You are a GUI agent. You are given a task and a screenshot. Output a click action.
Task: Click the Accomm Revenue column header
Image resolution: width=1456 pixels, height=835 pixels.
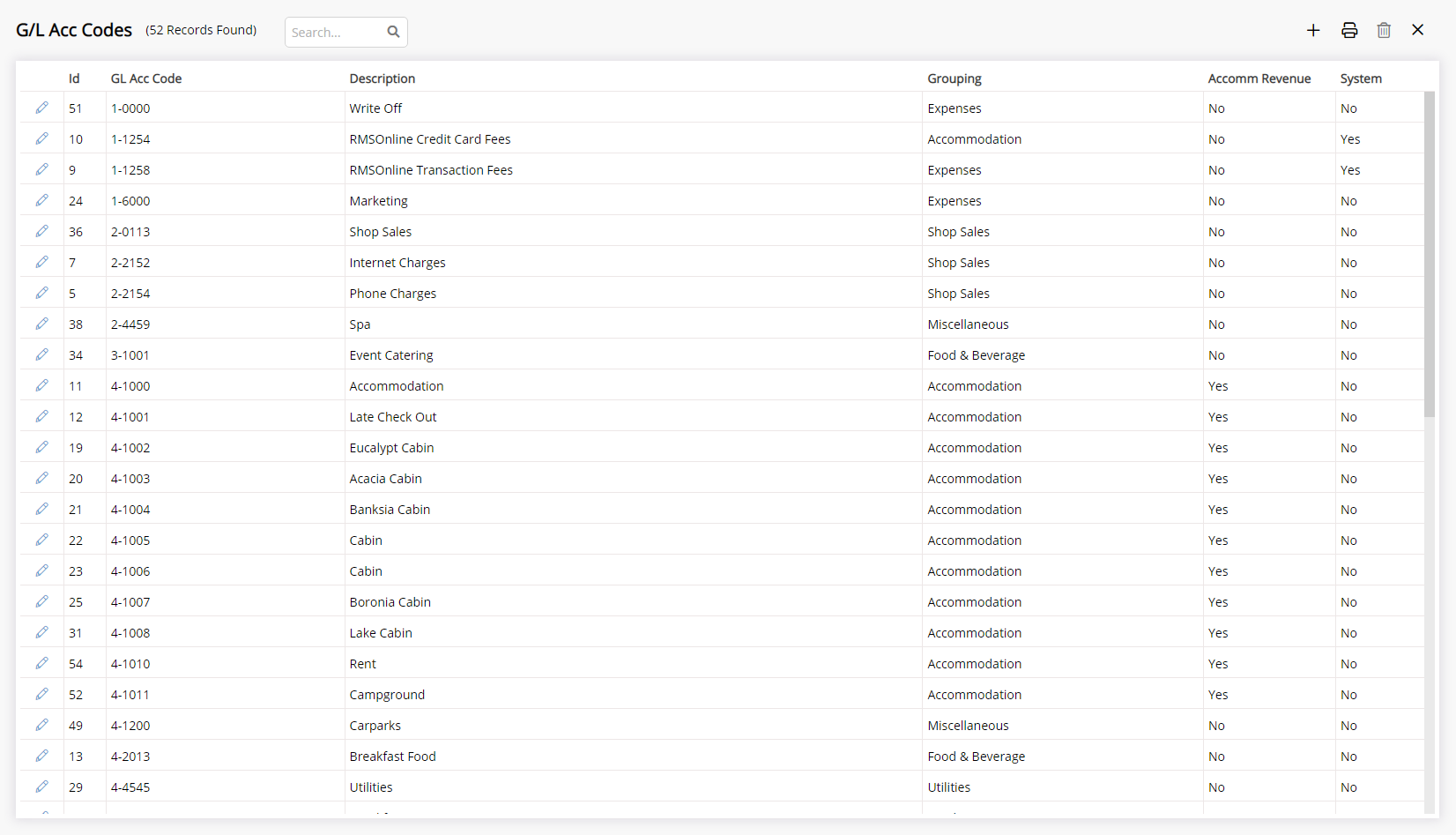[x=1259, y=78]
